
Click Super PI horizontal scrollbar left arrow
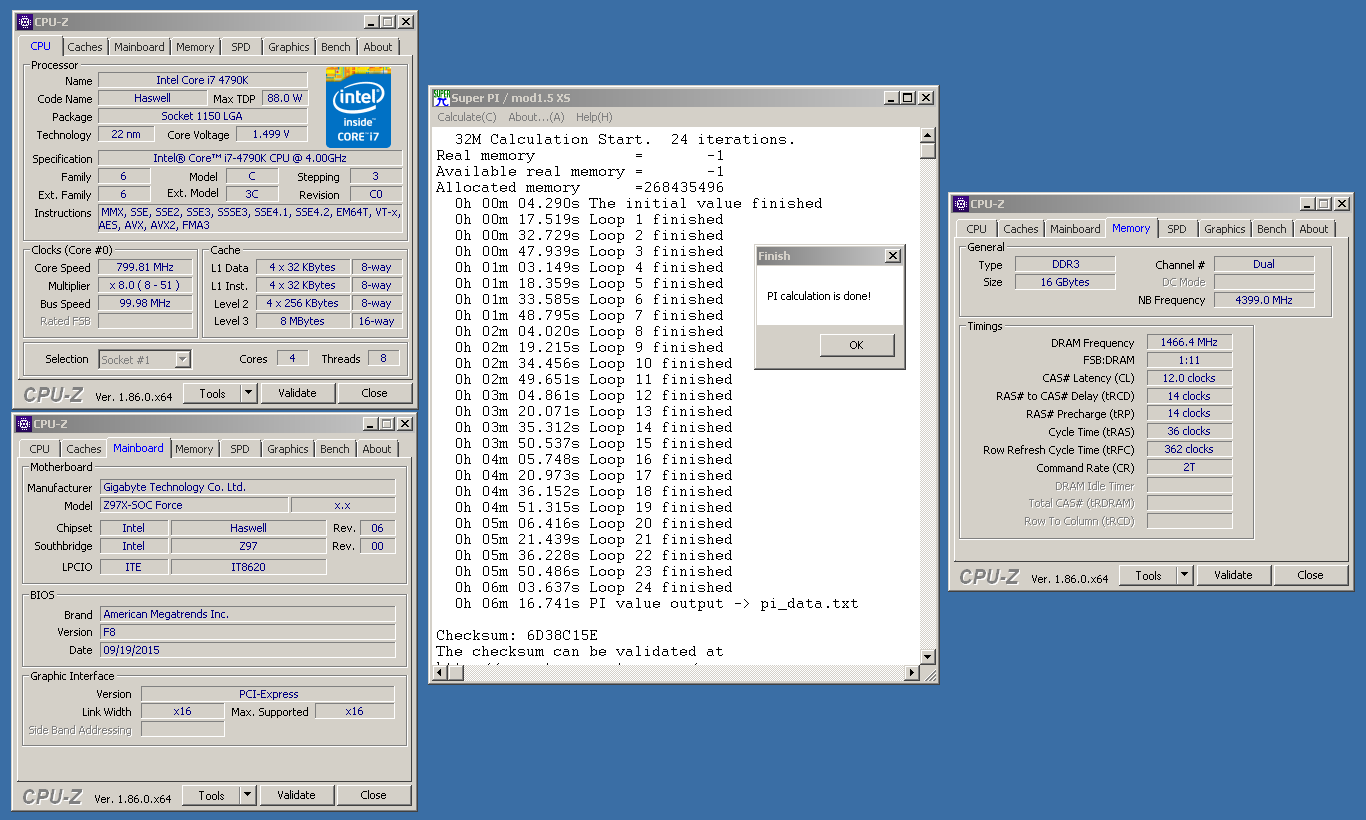click(440, 673)
